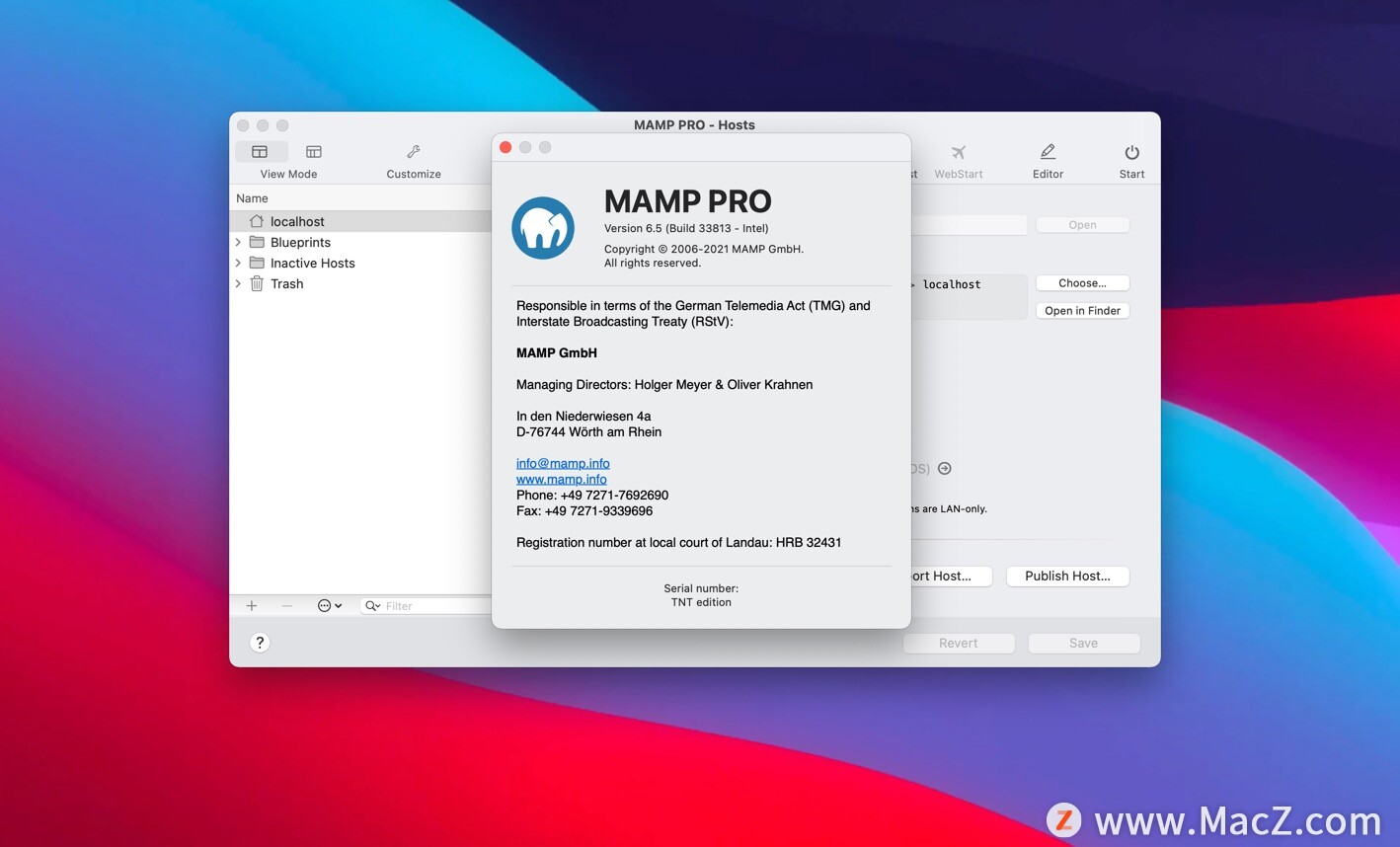This screenshot has width=1400, height=847.
Task: Open the Customize wrench tool
Action: click(414, 152)
